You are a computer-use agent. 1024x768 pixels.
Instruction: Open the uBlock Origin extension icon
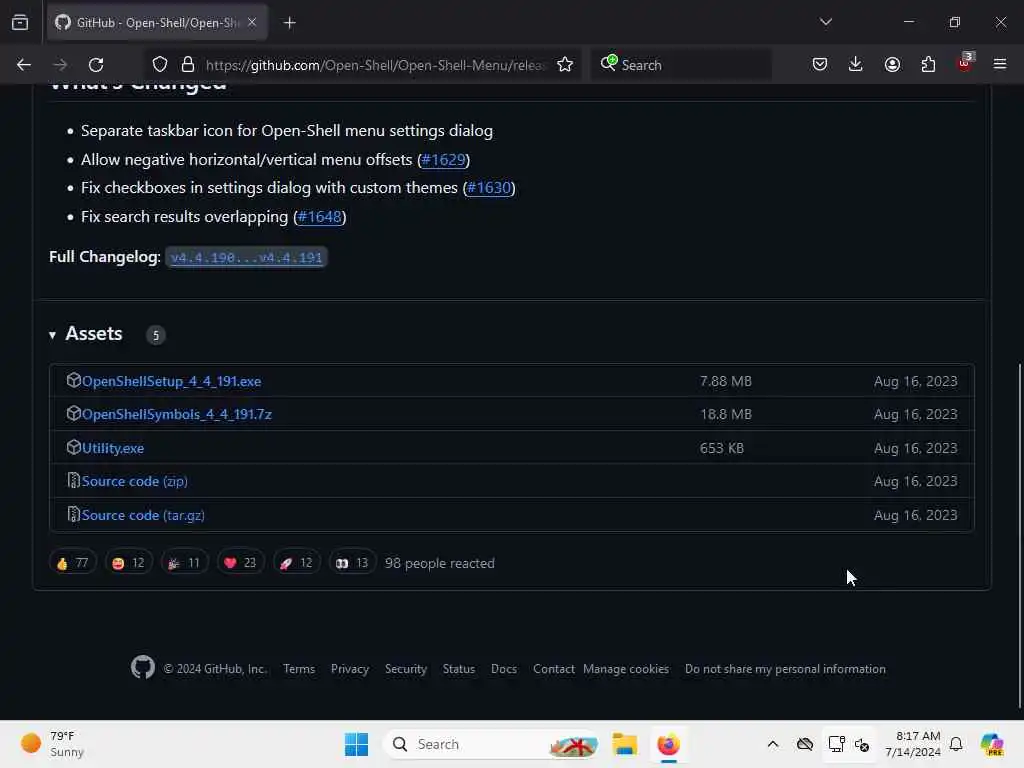pos(965,63)
